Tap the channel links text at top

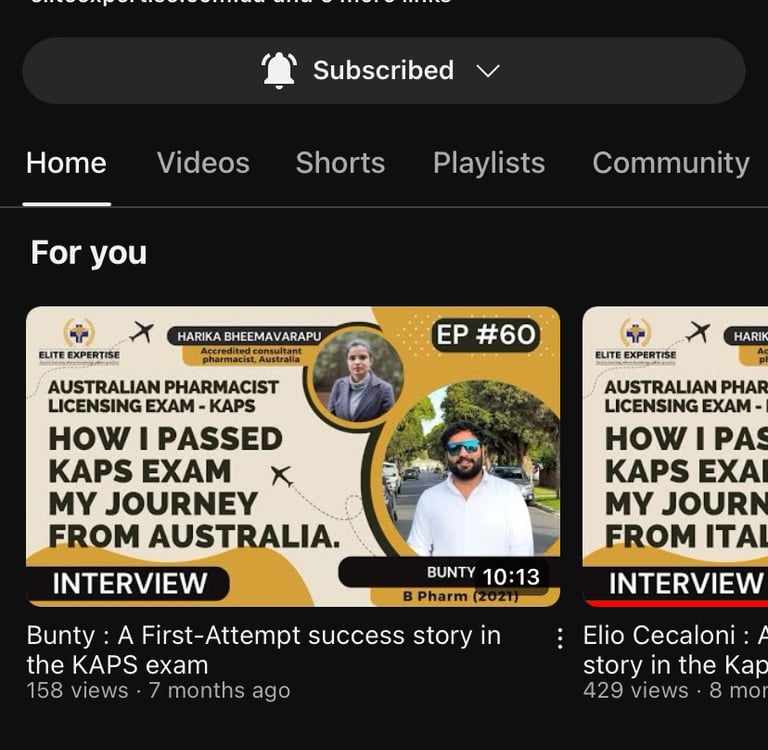coord(240,2)
